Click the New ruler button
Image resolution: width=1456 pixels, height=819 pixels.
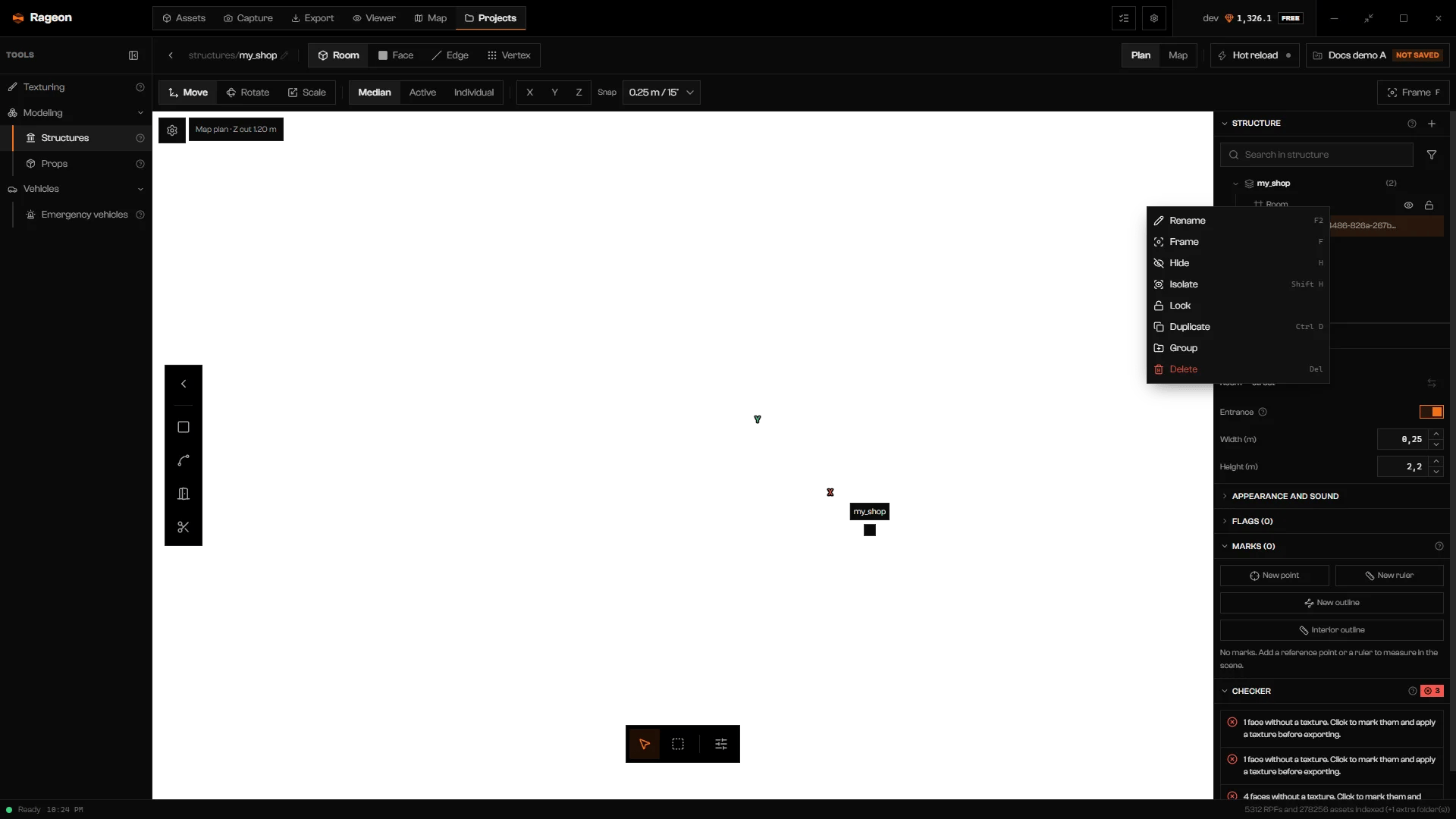pyautogui.click(x=1389, y=576)
